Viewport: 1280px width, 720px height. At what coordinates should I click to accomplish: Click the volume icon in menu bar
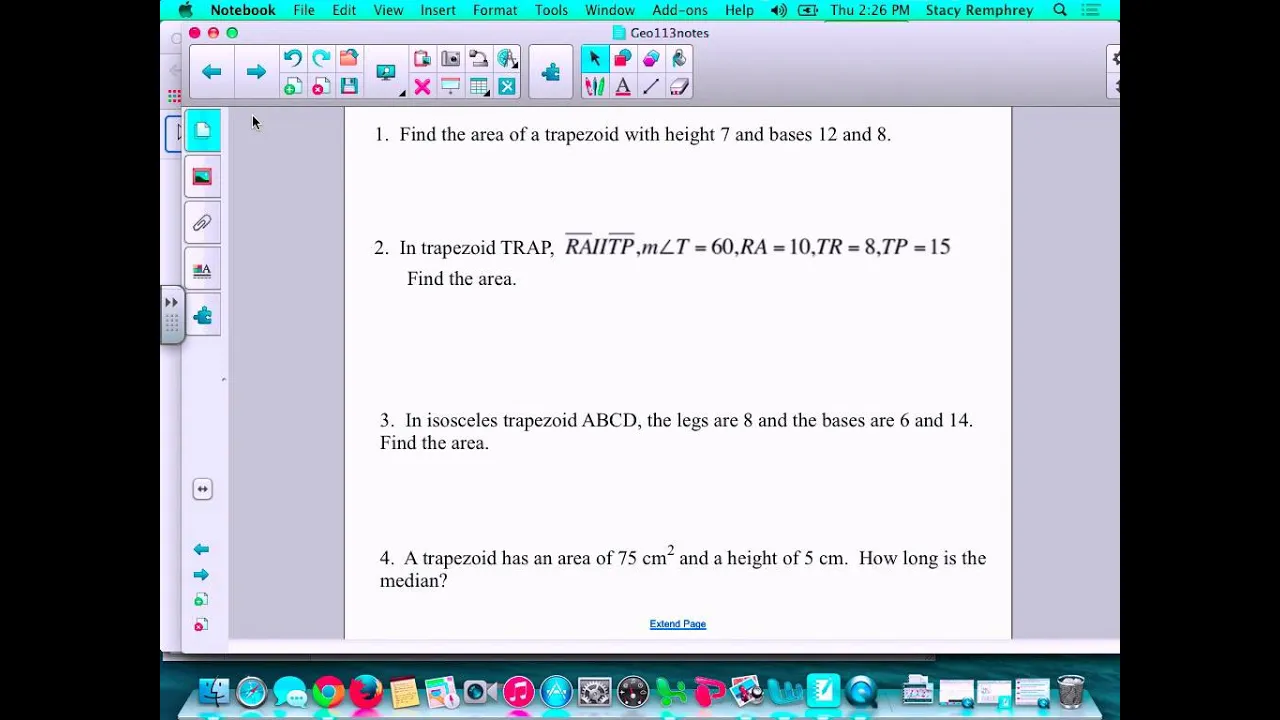coord(779,10)
